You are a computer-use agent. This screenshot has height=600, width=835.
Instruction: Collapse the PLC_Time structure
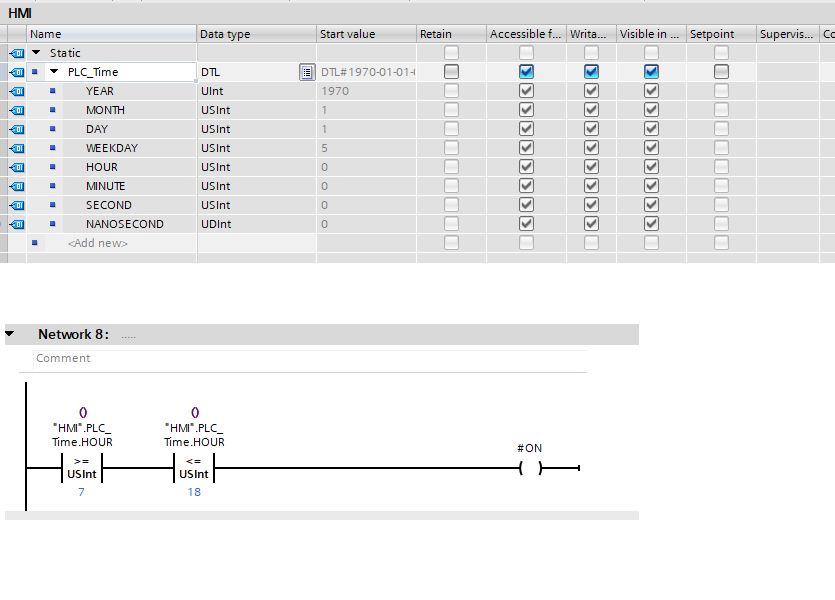tap(54, 72)
